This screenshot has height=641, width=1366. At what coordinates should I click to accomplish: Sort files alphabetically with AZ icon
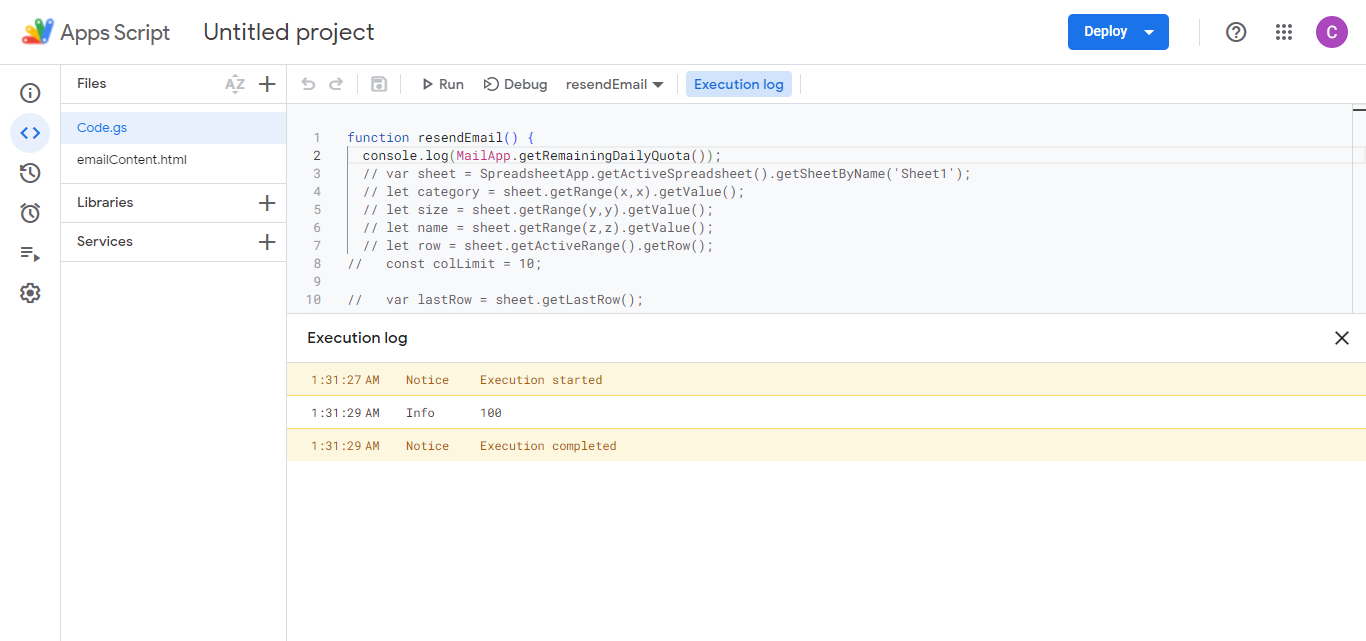point(235,84)
